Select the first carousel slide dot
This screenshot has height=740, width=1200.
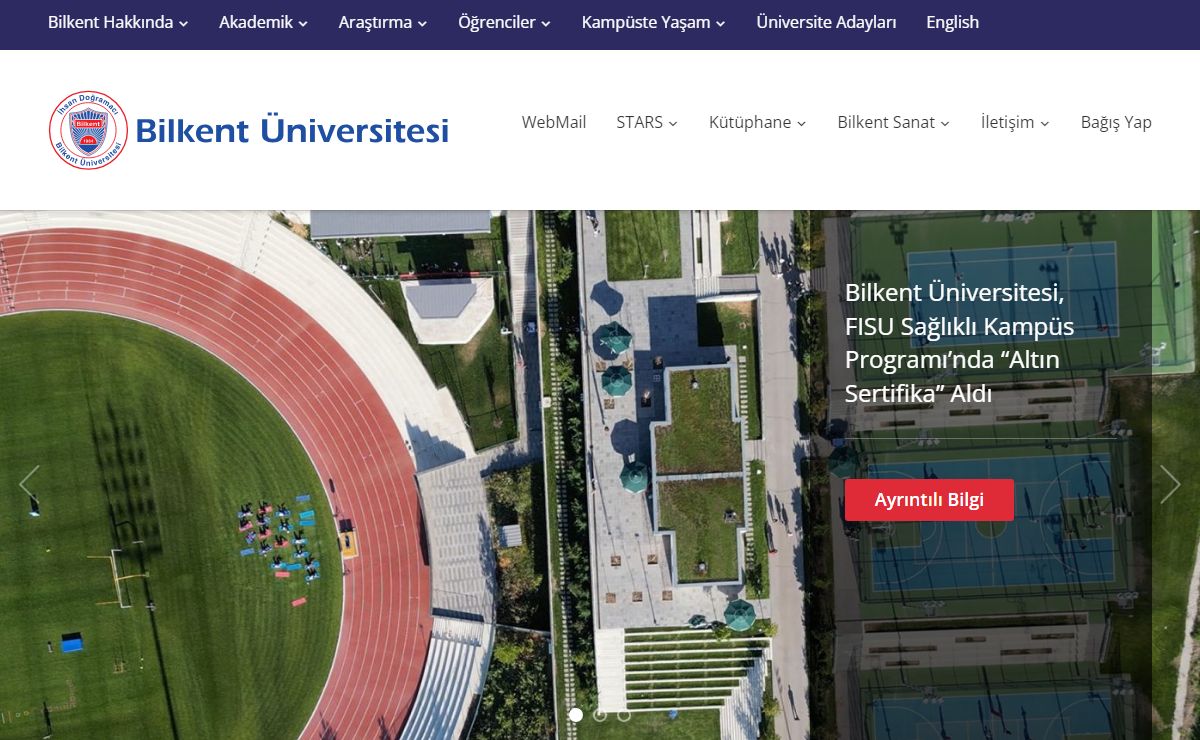coord(576,715)
